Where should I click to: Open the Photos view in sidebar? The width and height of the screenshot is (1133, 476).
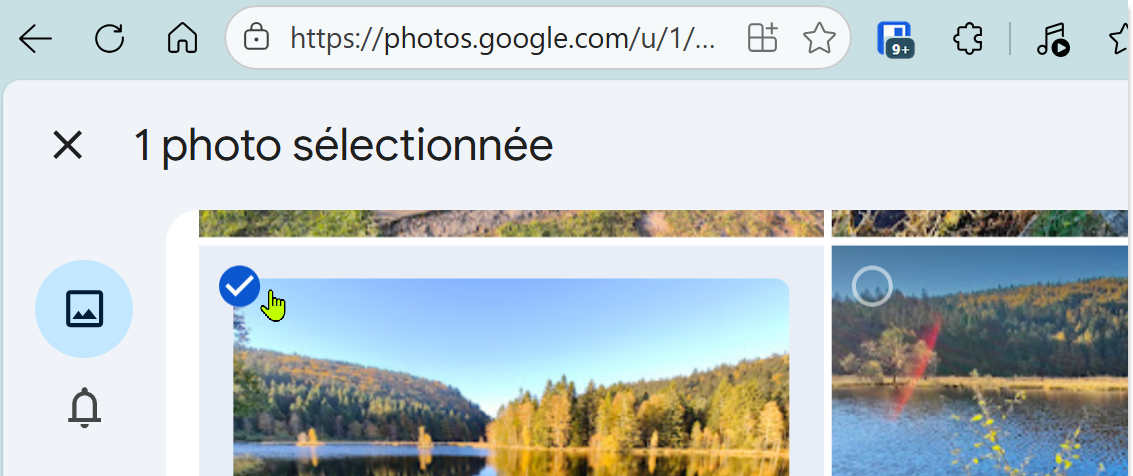click(x=84, y=309)
